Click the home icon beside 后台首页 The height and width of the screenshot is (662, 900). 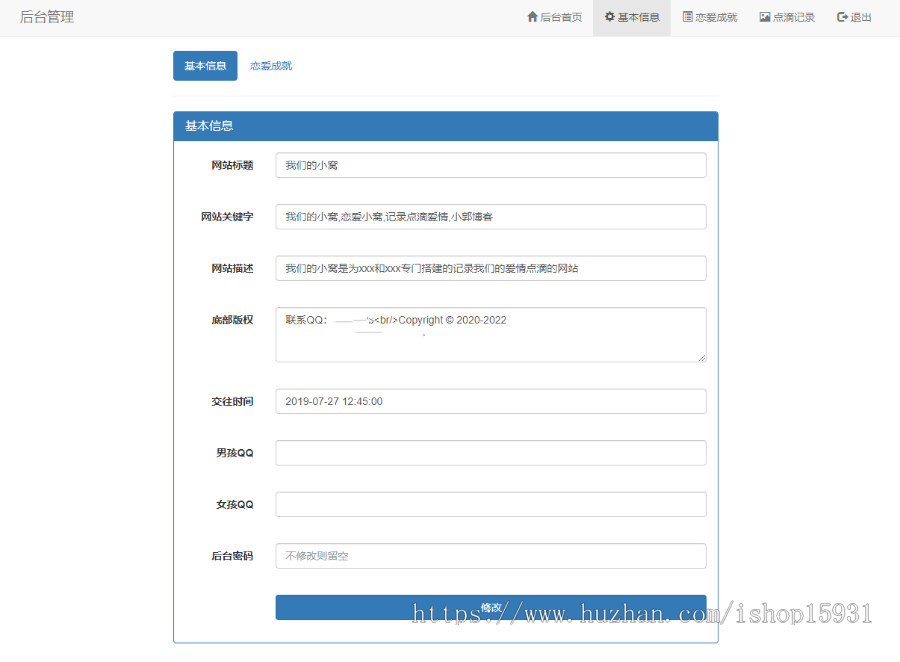(x=532, y=17)
